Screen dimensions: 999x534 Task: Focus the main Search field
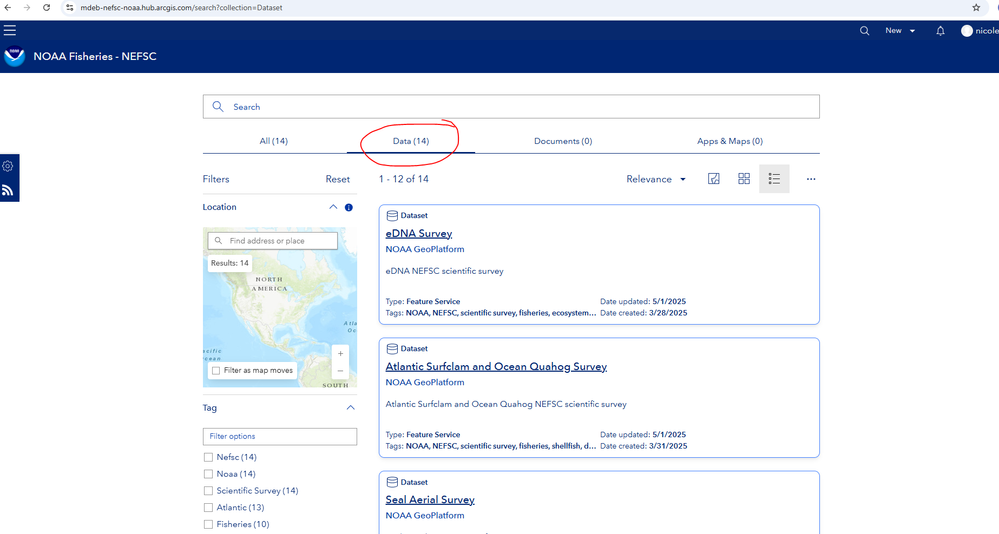click(x=511, y=106)
